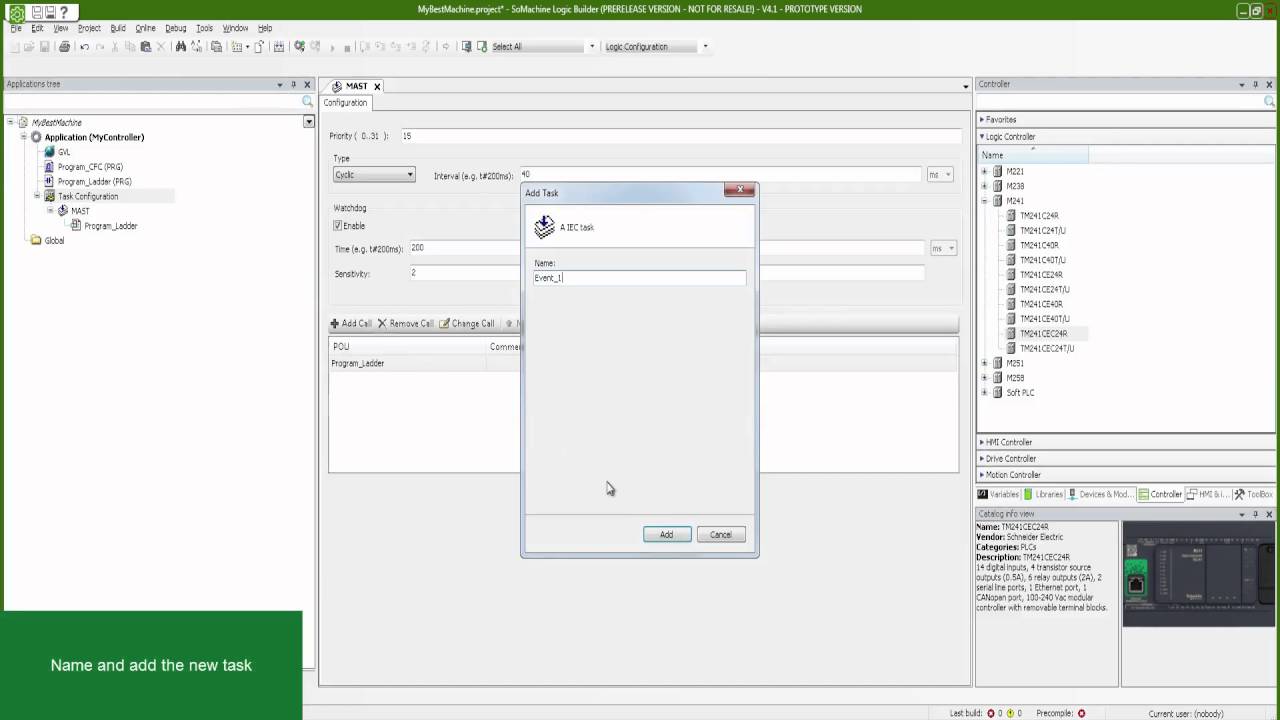
Task: Open the Build menu
Action: (x=118, y=28)
